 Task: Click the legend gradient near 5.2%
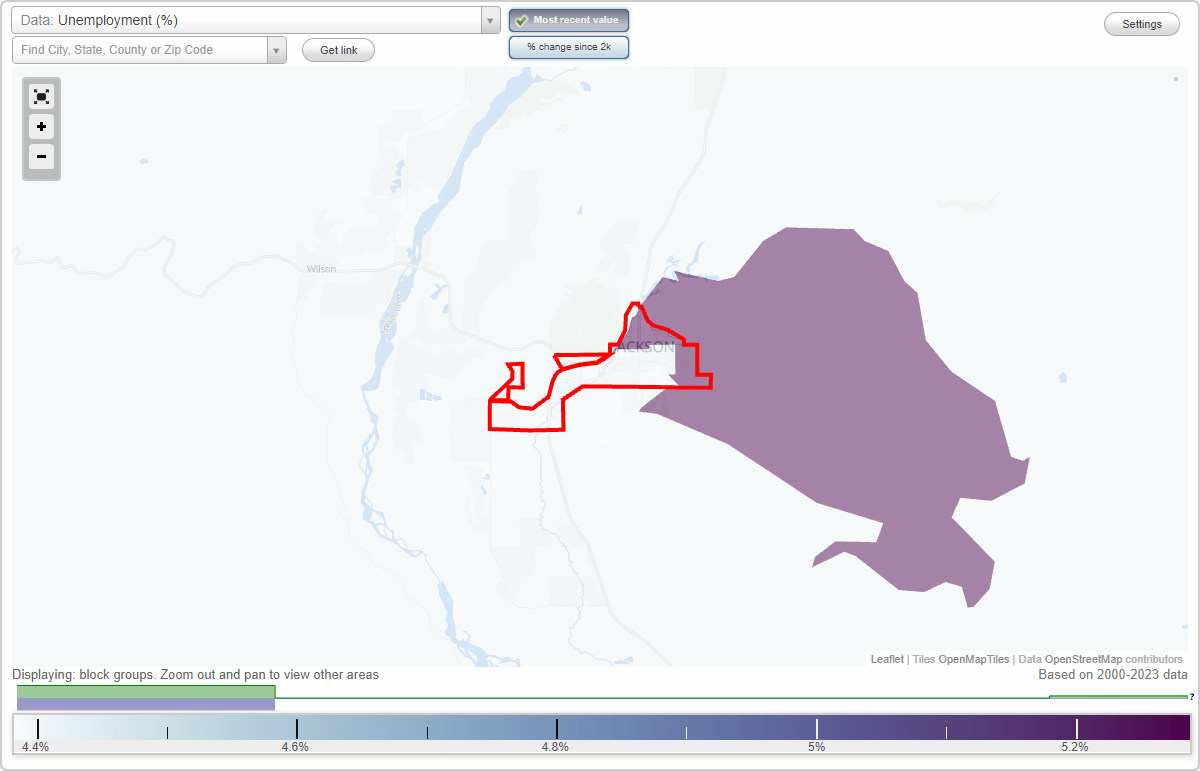pos(1076,728)
